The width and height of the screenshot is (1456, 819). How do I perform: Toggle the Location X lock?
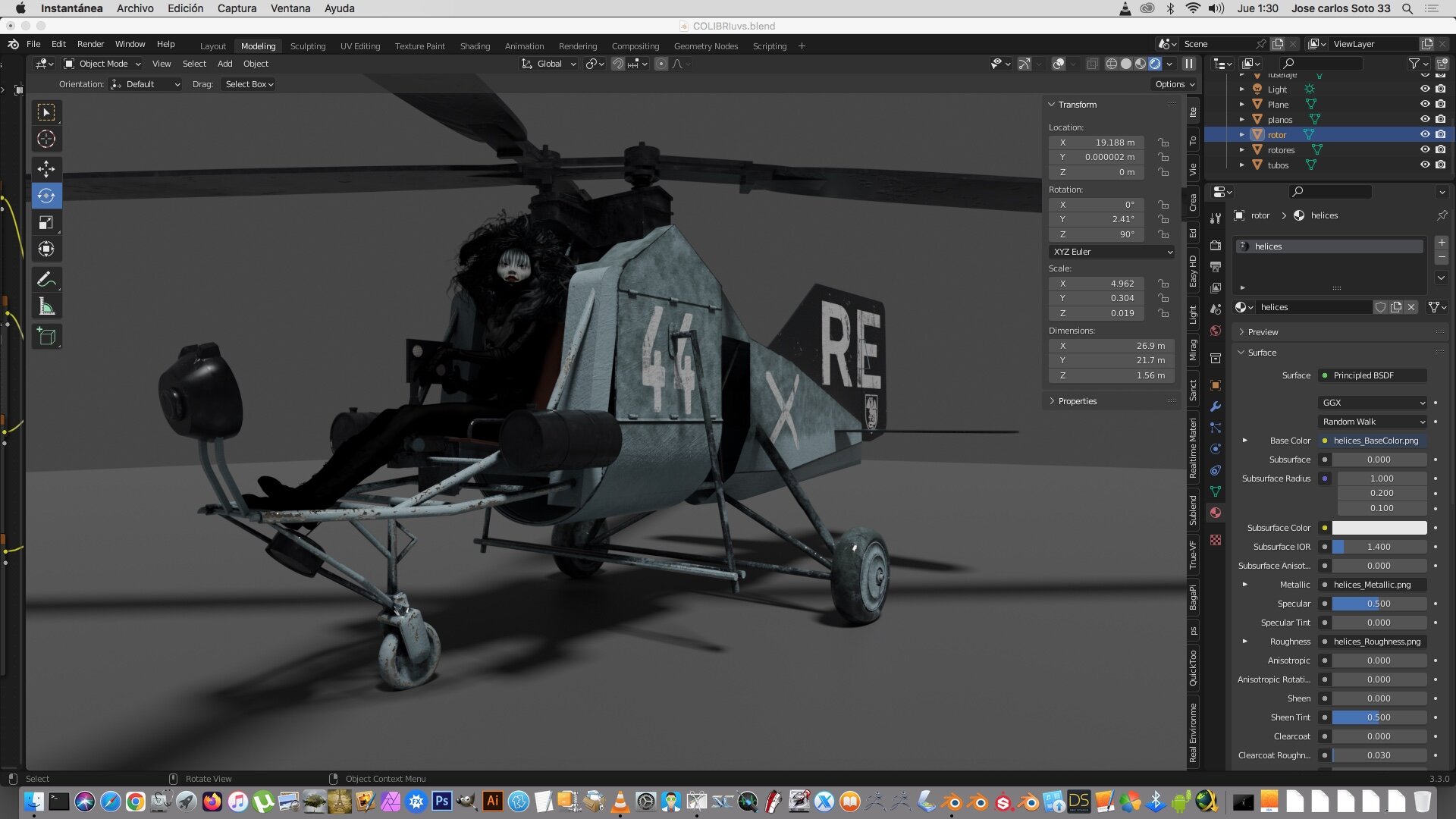coord(1163,143)
